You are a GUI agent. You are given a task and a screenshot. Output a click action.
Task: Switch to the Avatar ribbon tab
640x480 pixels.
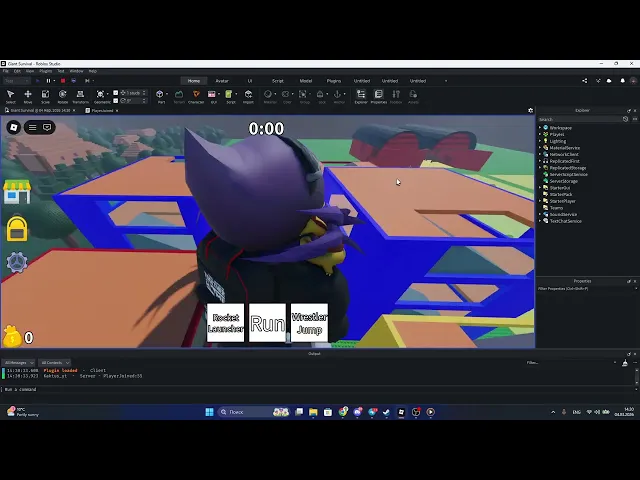pos(222,81)
